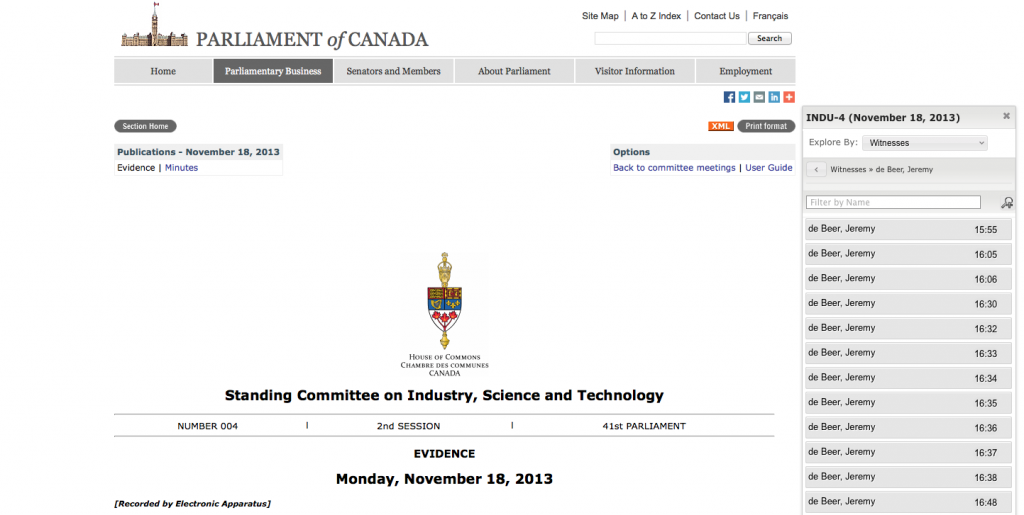
Task: Click the Section Home button
Action: click(145, 126)
